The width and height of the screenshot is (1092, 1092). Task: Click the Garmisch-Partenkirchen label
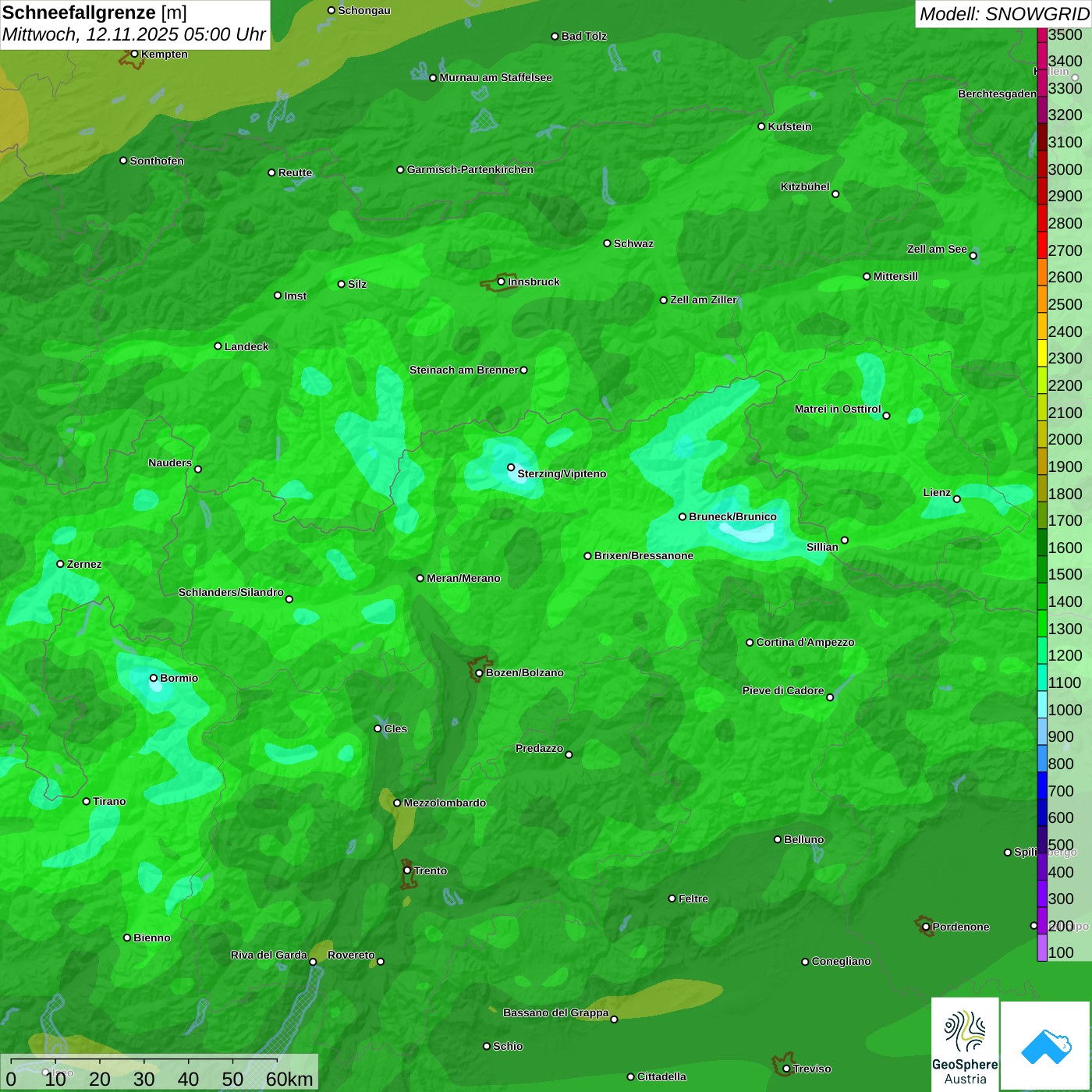(x=470, y=169)
